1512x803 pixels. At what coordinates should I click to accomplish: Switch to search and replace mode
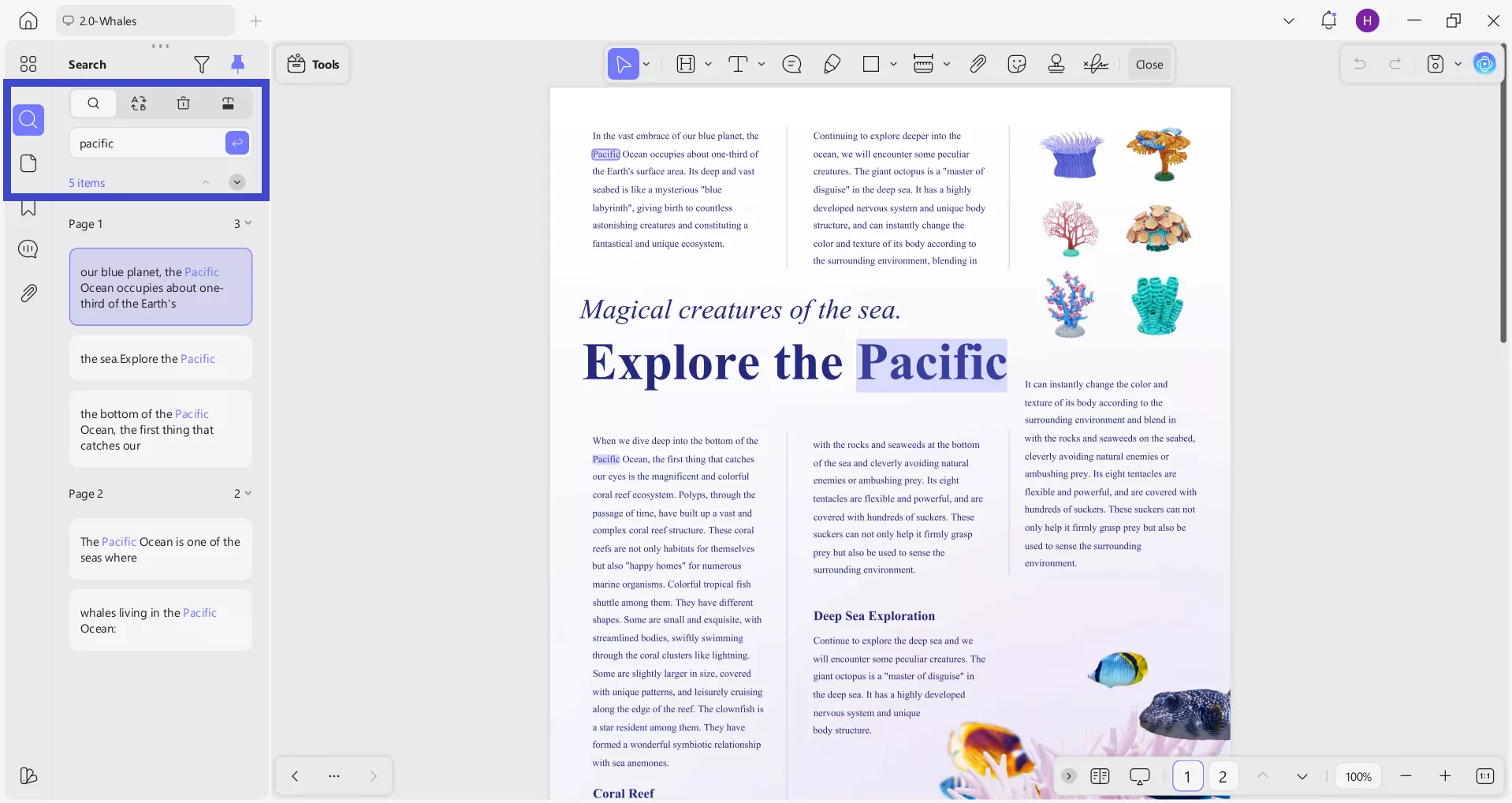(139, 103)
